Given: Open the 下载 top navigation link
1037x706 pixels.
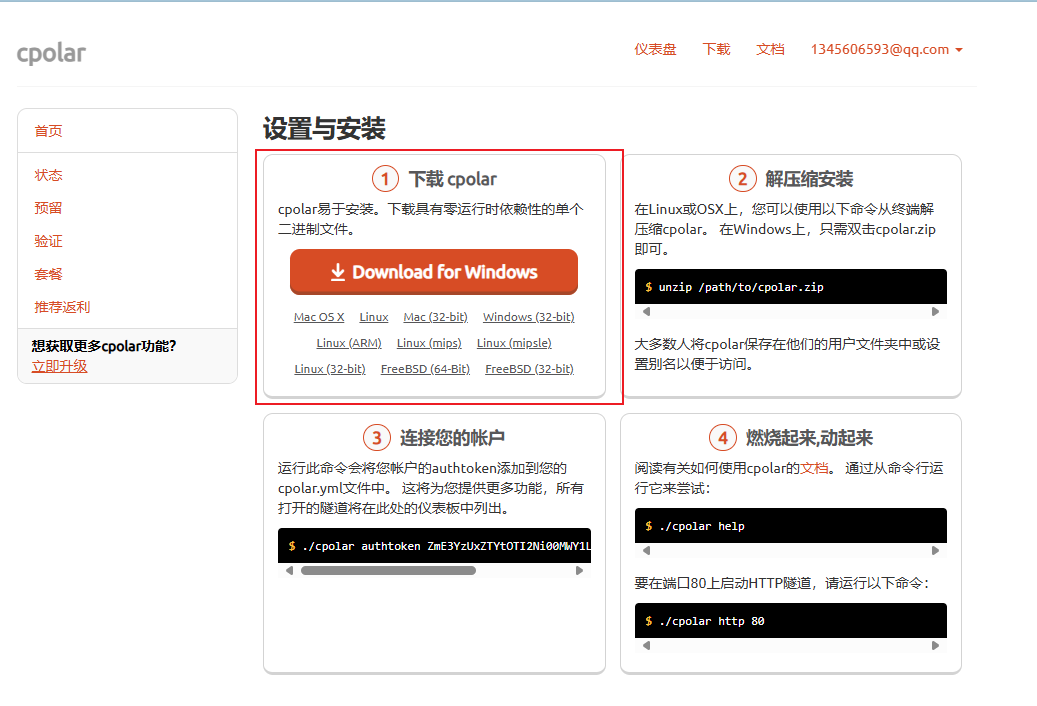Looking at the screenshot, I should point(716,50).
